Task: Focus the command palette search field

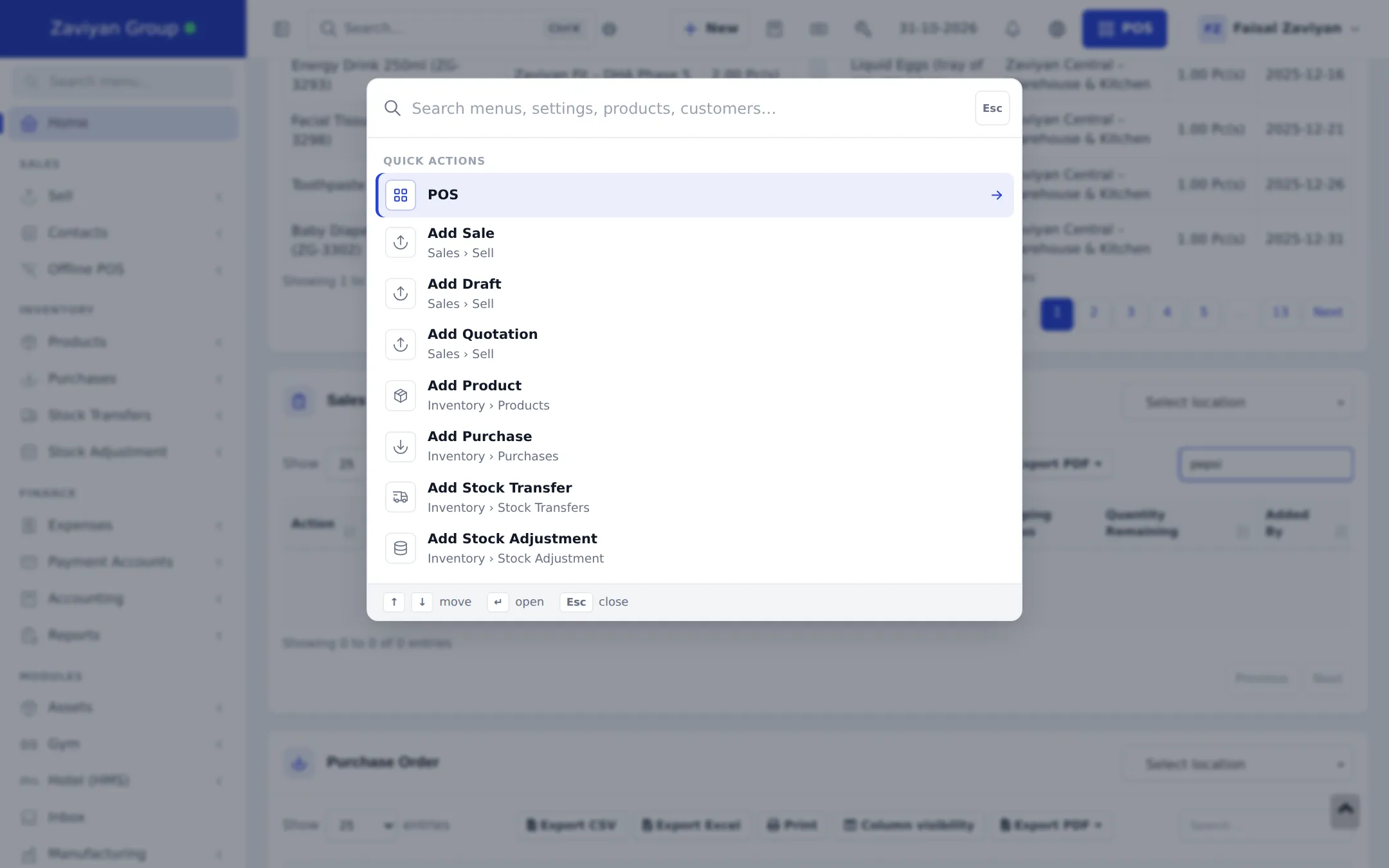Action: [688, 108]
